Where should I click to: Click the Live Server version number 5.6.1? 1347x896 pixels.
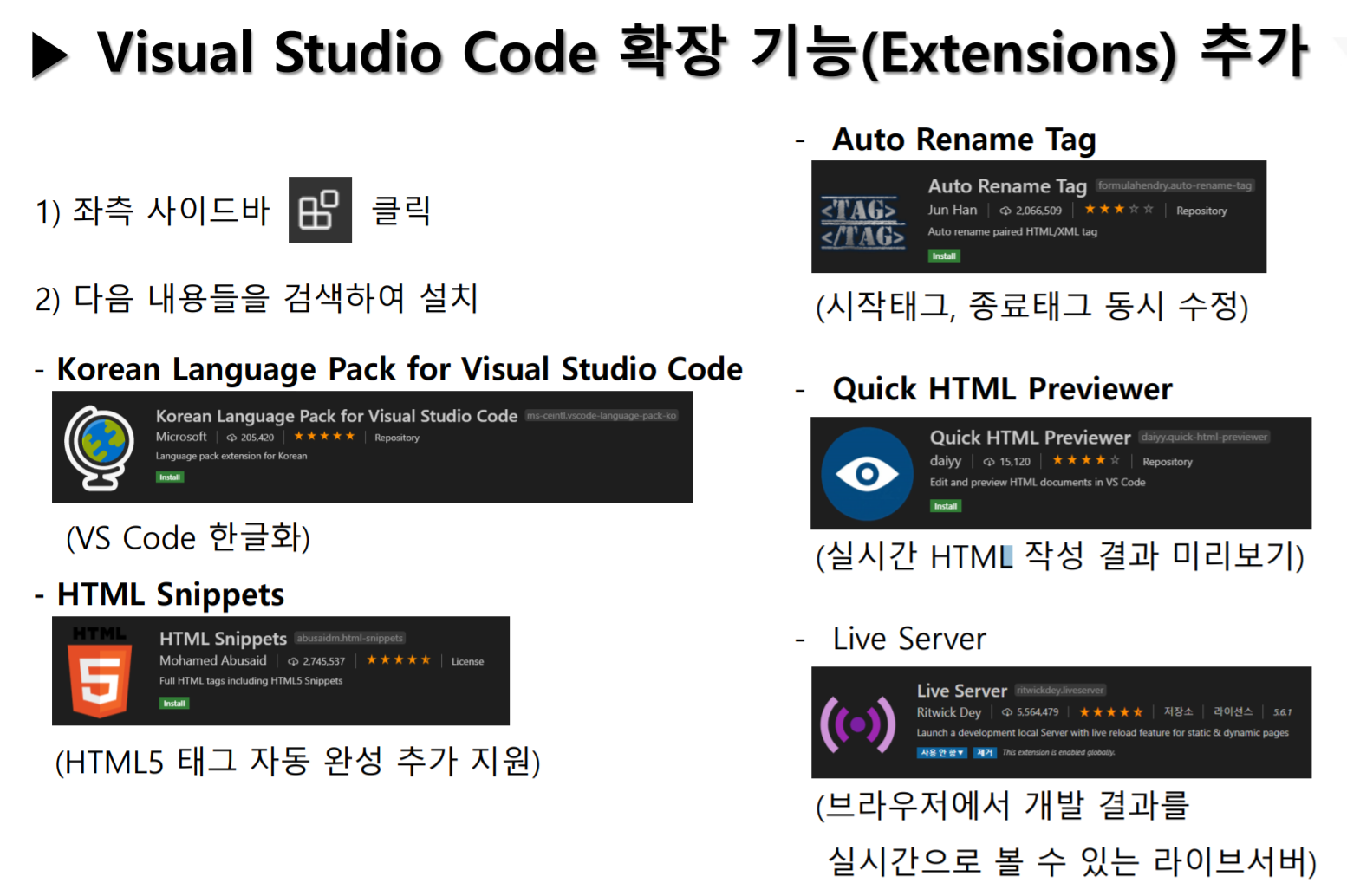[x=1283, y=712]
